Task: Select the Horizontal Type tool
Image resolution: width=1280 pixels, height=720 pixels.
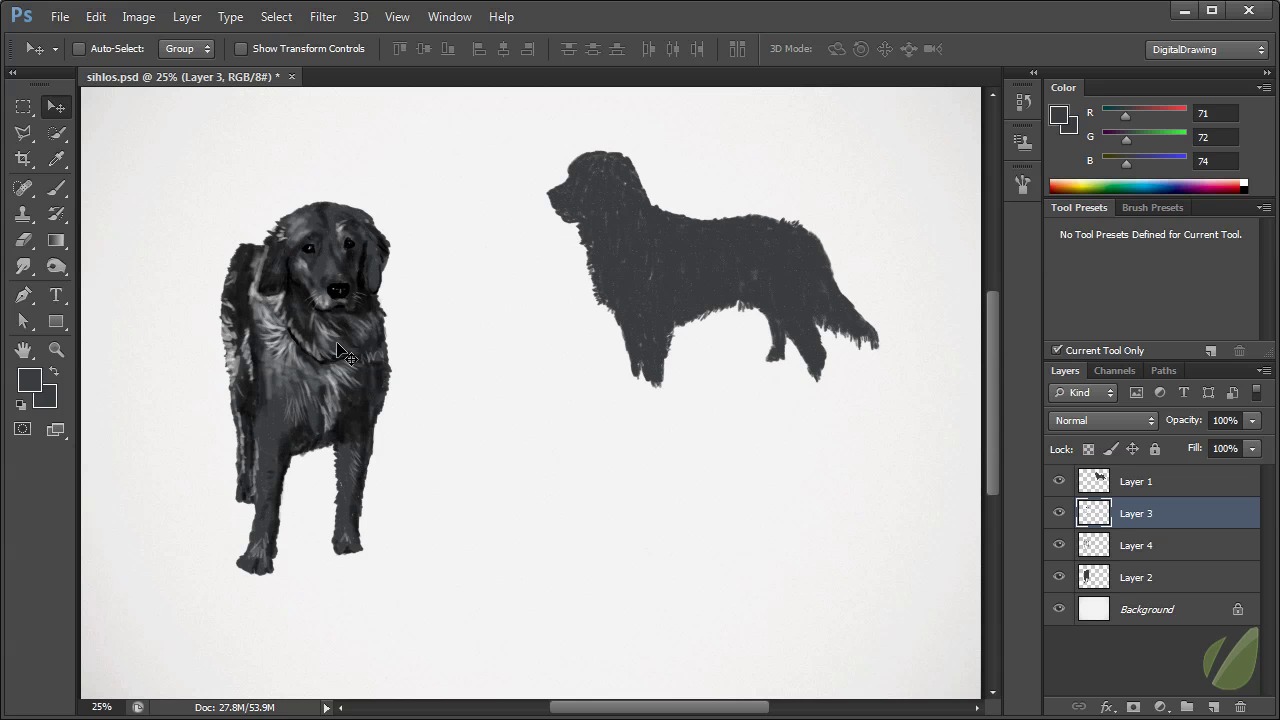Action: pos(56,295)
